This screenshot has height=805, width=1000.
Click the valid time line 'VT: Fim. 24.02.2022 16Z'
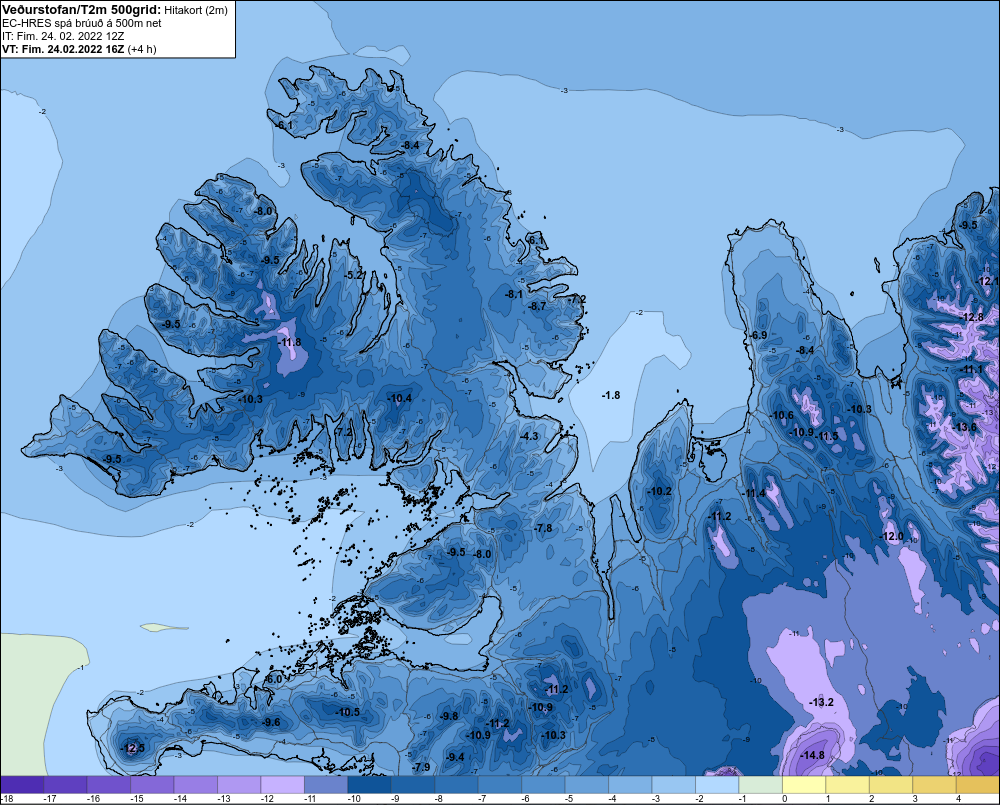point(63,49)
